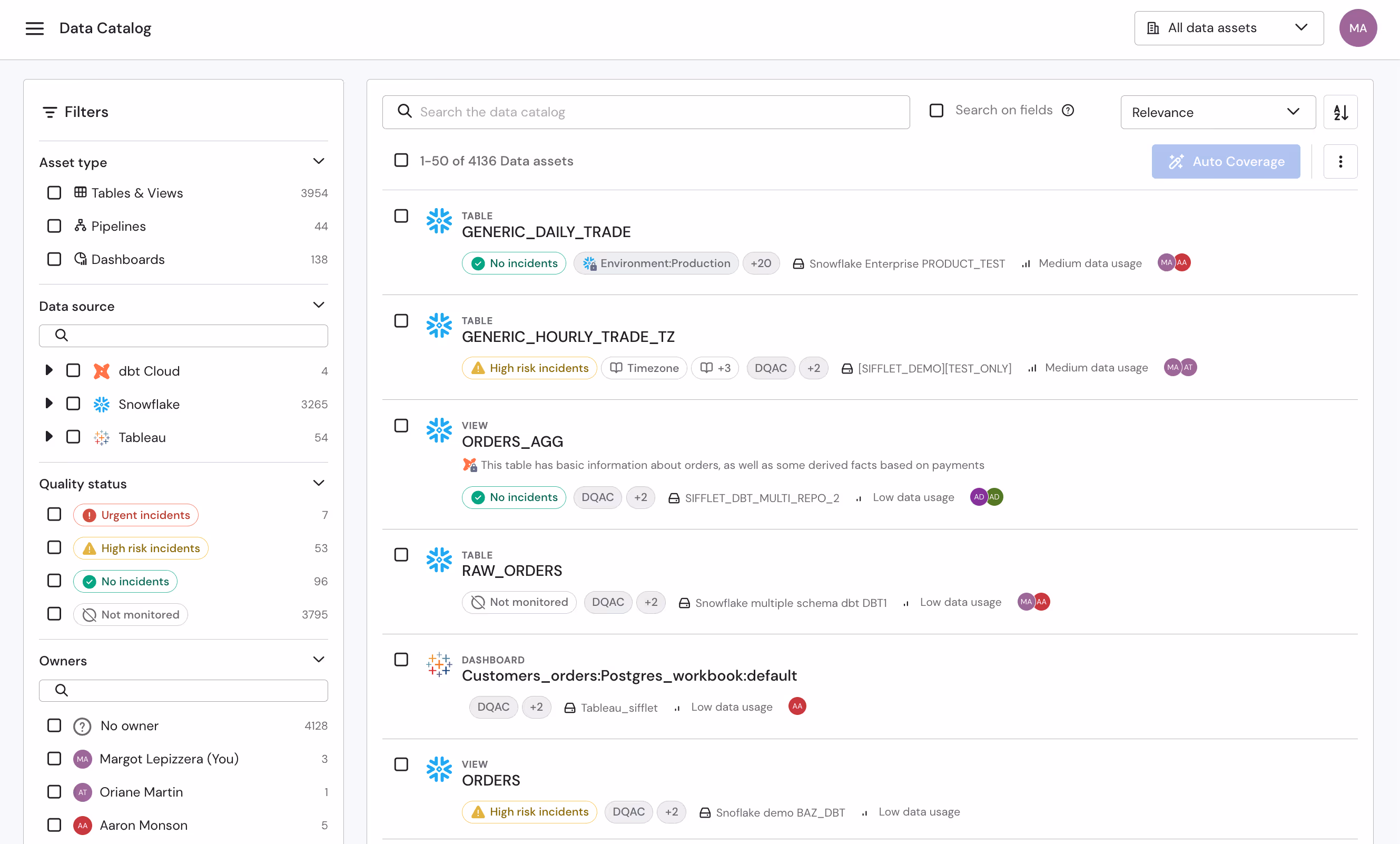Click the +20 tags chip on GENERIC_DAILY_TRADE
1400x844 pixels.
pos(761,263)
